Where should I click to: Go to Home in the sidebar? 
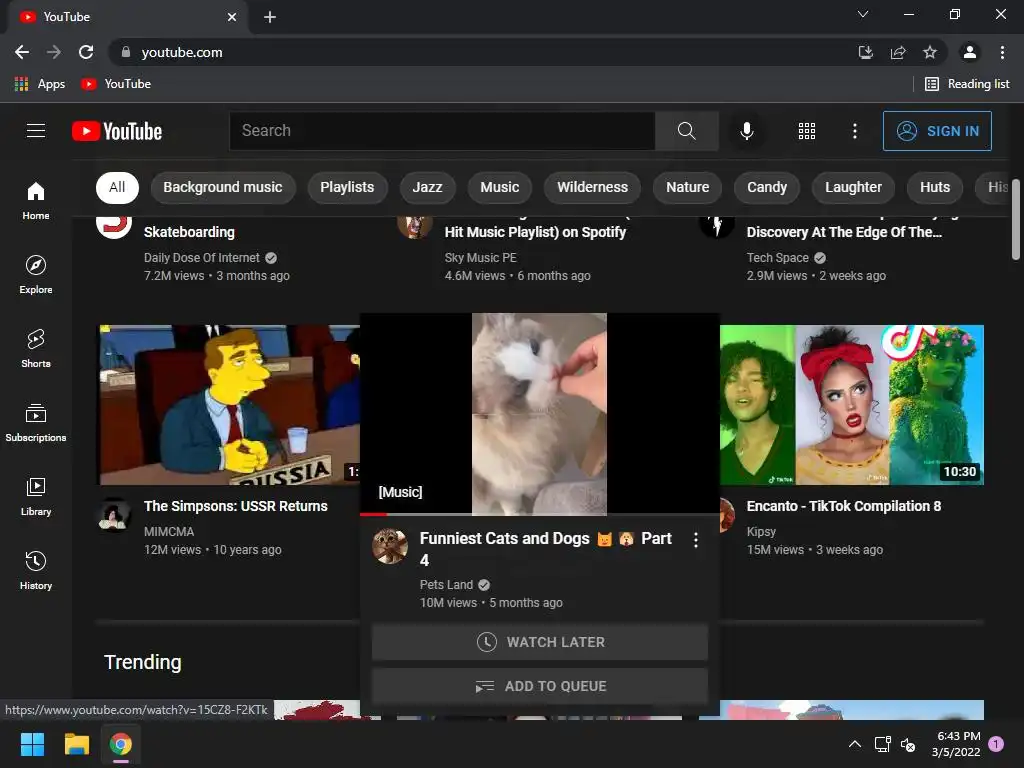tap(36, 200)
